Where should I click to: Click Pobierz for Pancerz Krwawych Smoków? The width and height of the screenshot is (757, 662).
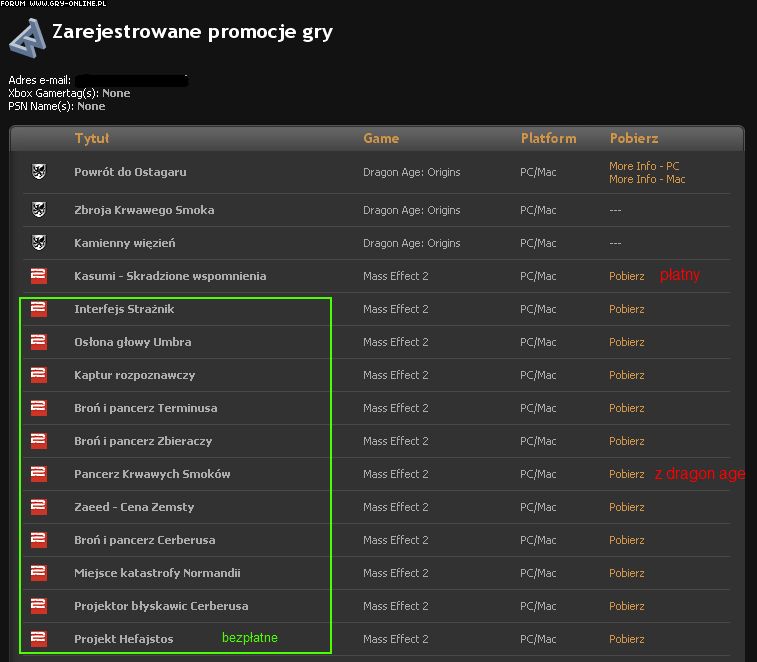(x=627, y=474)
